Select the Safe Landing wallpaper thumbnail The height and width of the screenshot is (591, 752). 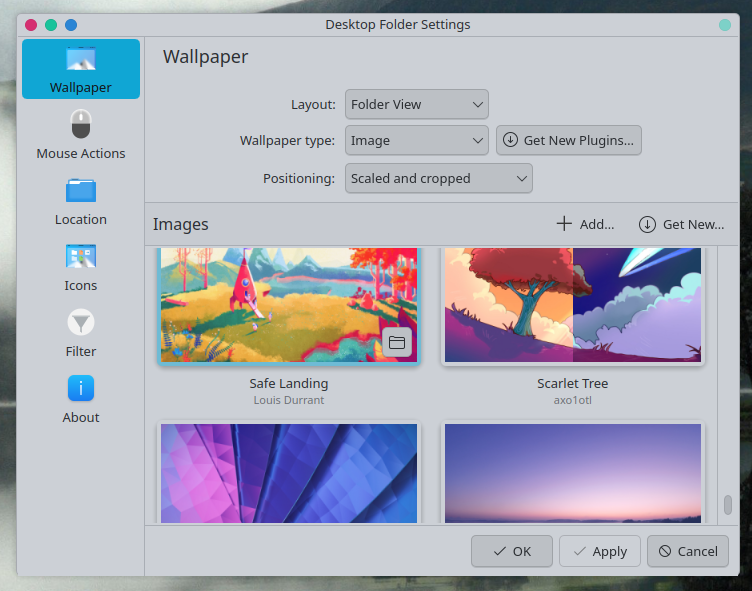289,305
